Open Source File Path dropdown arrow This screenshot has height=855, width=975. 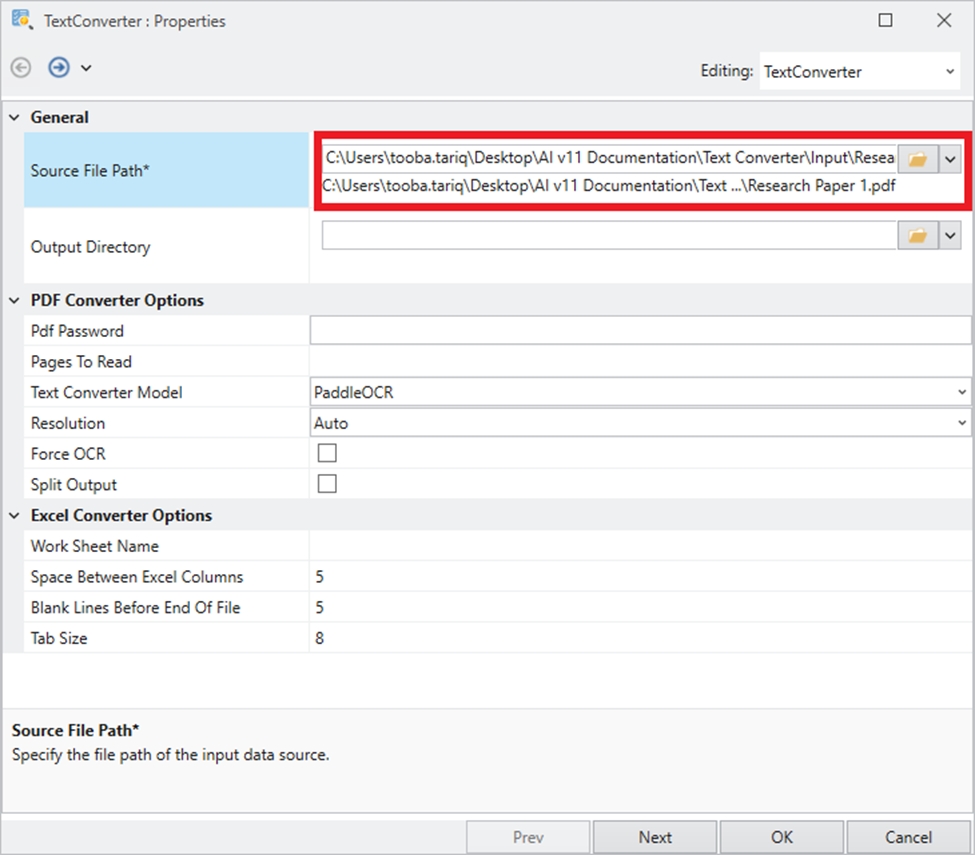point(950,159)
